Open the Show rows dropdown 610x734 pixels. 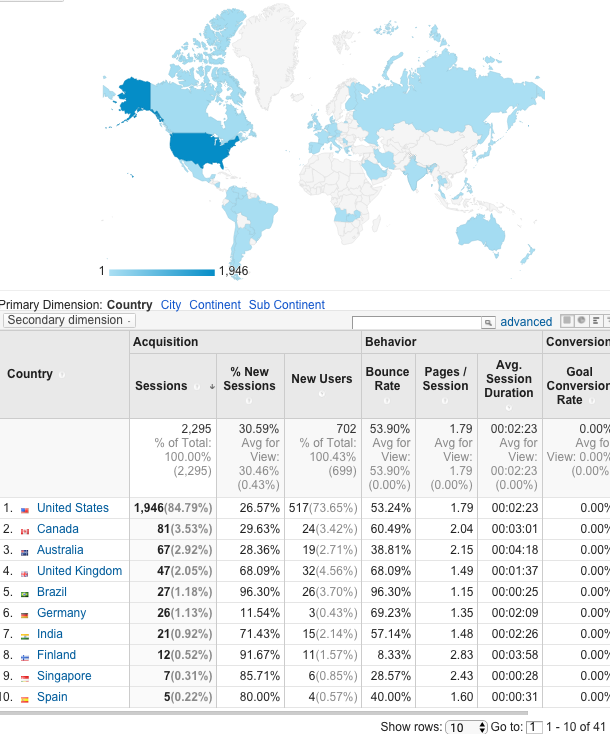pos(466,727)
